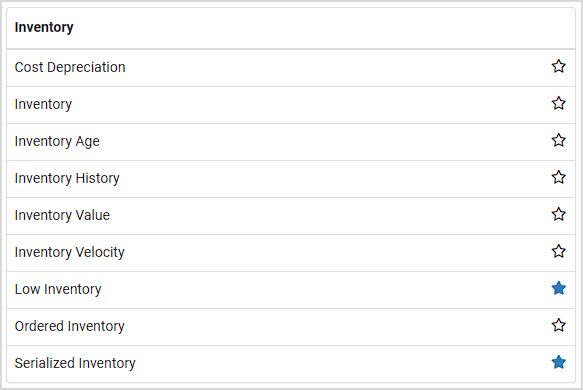Favorite the Cost Depreciation report star
This screenshot has width=583, height=390.
tap(558, 67)
